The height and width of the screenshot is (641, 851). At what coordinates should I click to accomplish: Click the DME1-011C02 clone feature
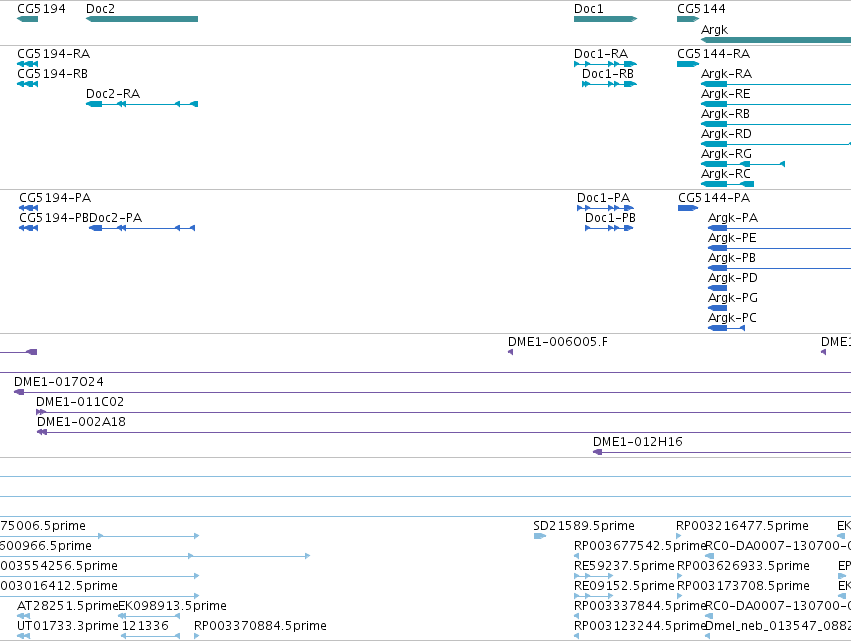pos(443,412)
